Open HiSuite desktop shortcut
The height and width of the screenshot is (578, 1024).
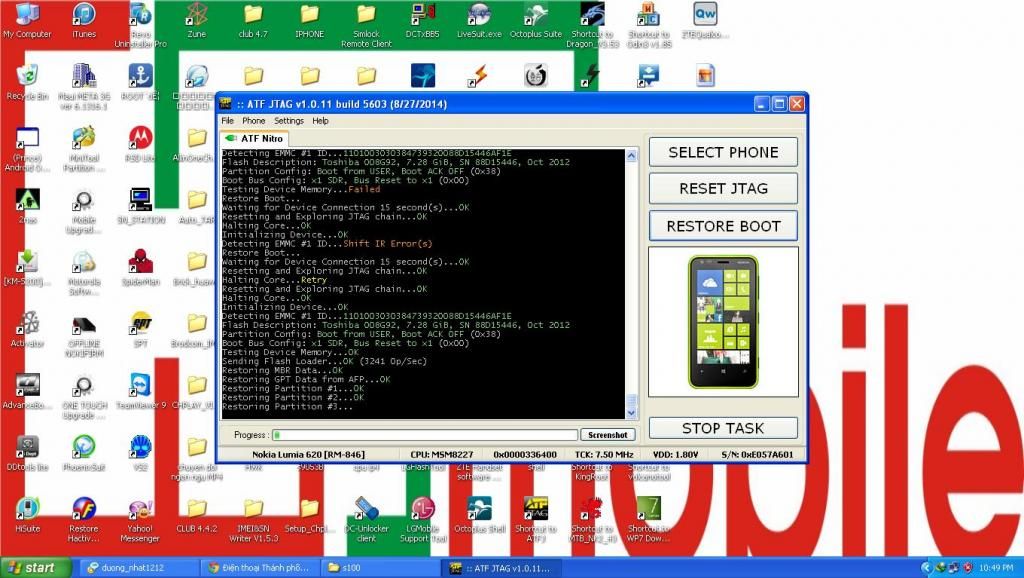point(27,515)
